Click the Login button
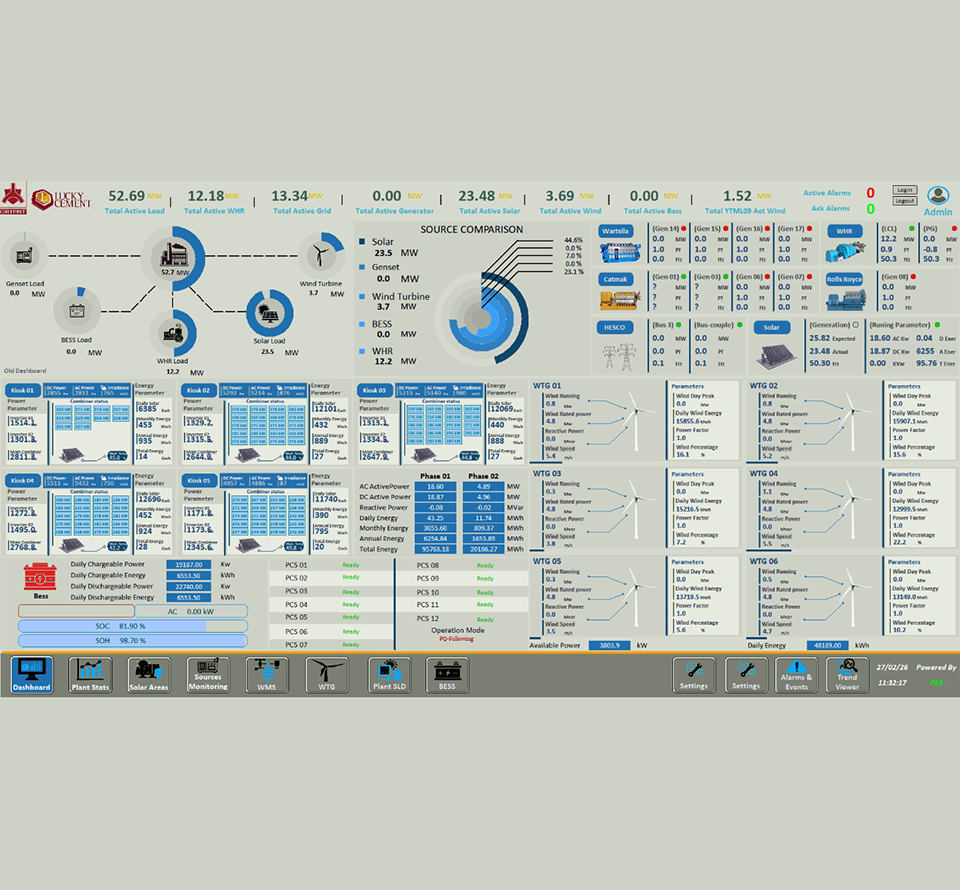The height and width of the screenshot is (890, 960). tap(904, 190)
